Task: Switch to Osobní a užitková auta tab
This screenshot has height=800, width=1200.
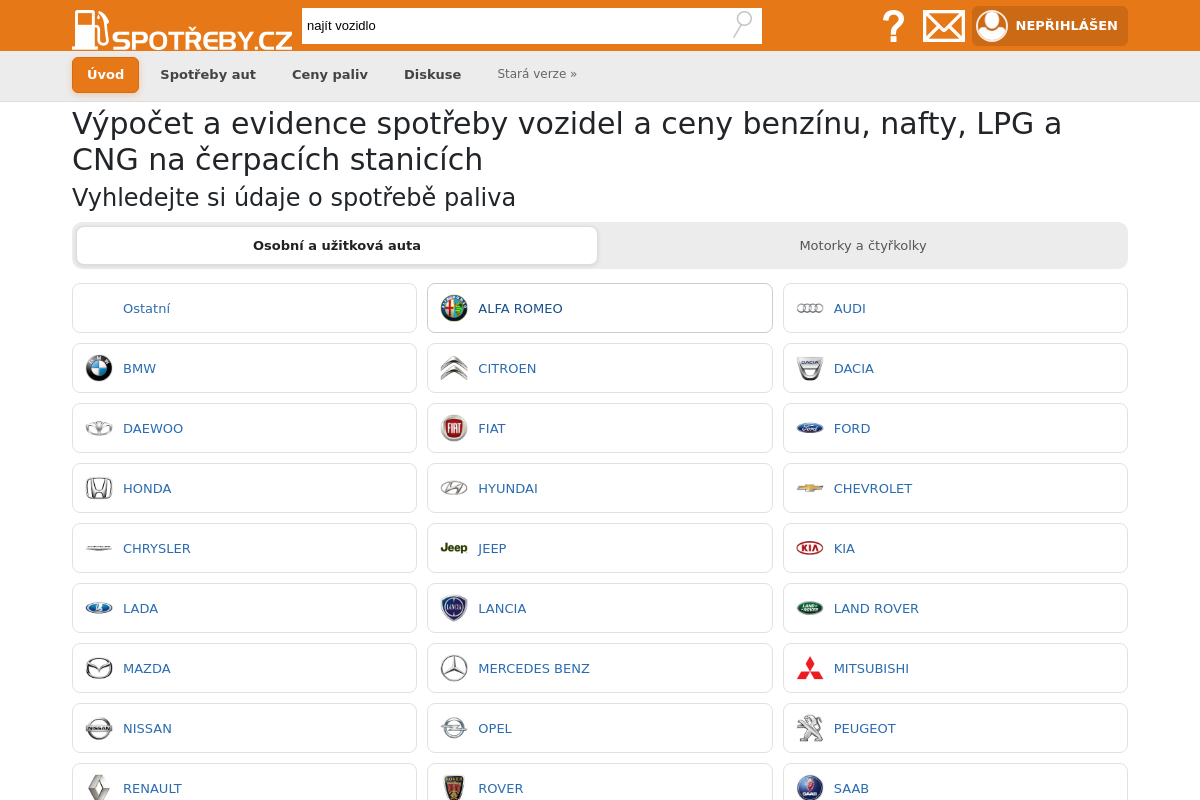Action: click(337, 246)
